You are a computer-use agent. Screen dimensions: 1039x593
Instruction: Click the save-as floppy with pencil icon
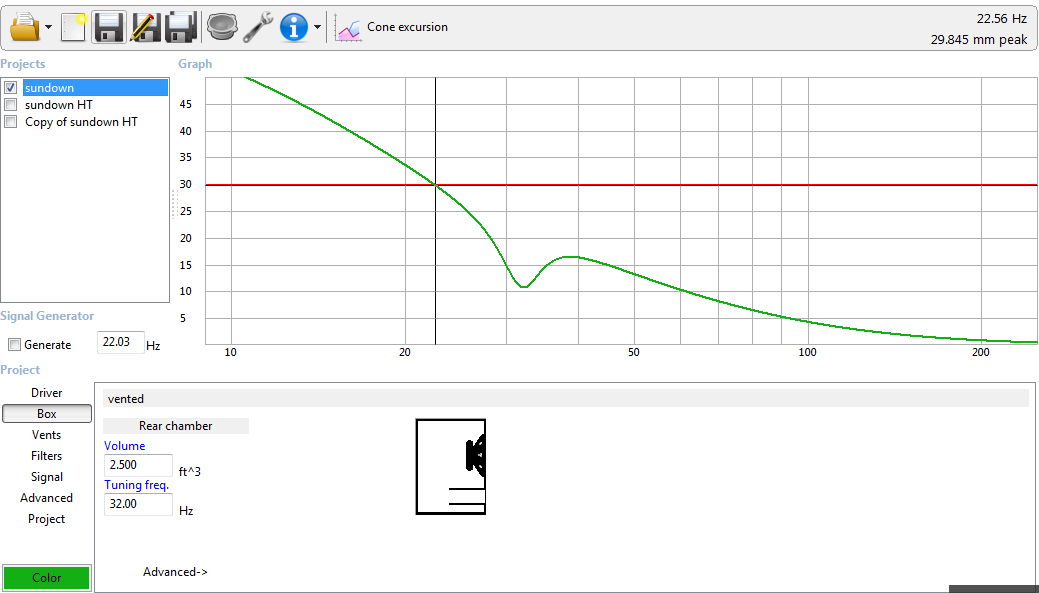pos(143,27)
